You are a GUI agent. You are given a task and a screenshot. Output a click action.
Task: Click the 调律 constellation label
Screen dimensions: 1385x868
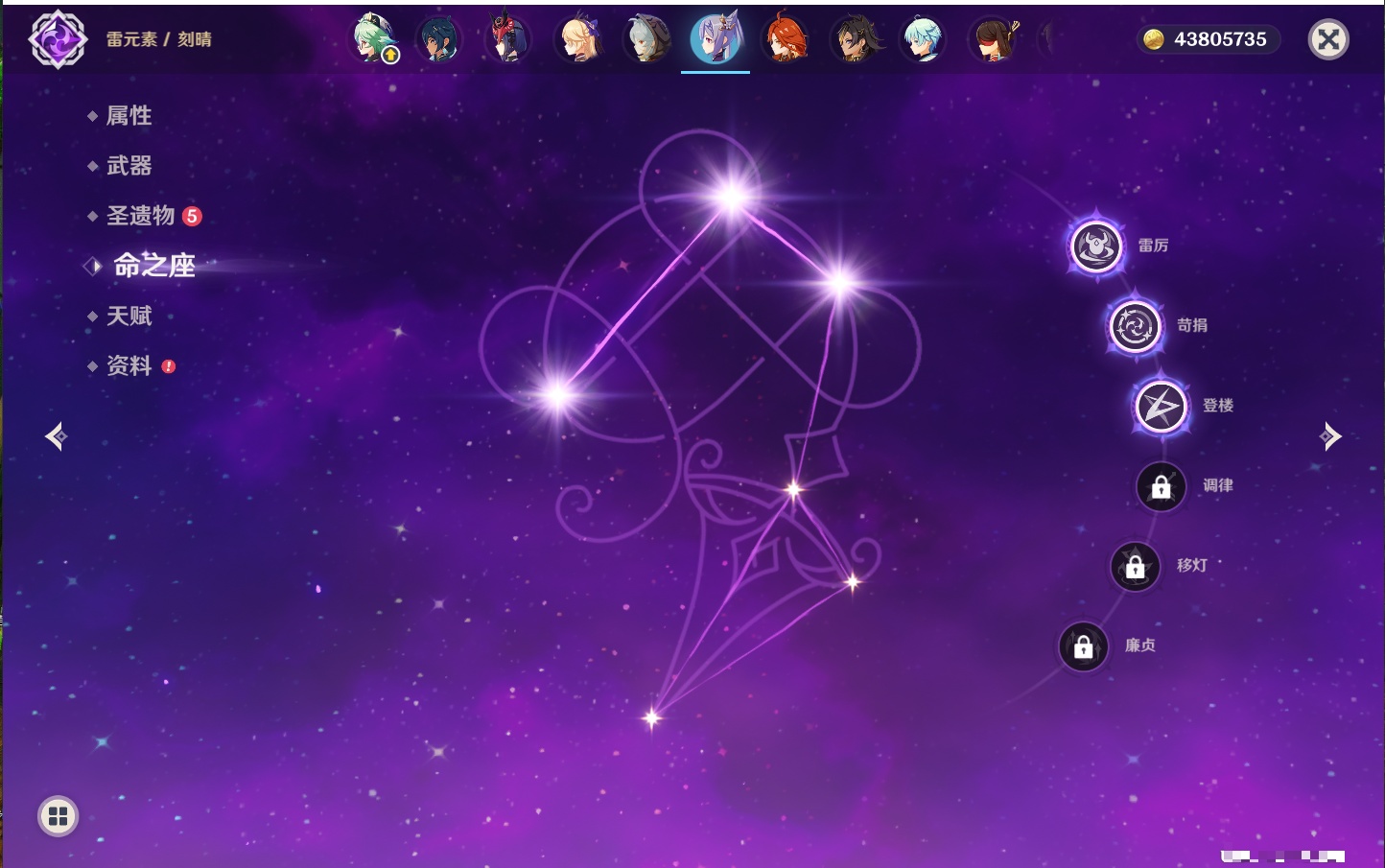click(1218, 485)
